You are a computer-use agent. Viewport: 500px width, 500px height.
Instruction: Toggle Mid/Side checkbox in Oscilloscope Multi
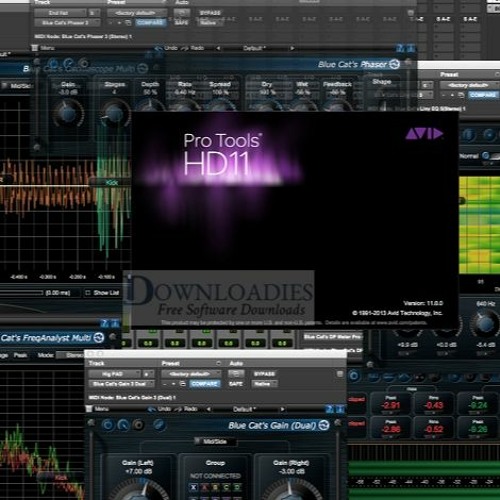(x=5, y=86)
